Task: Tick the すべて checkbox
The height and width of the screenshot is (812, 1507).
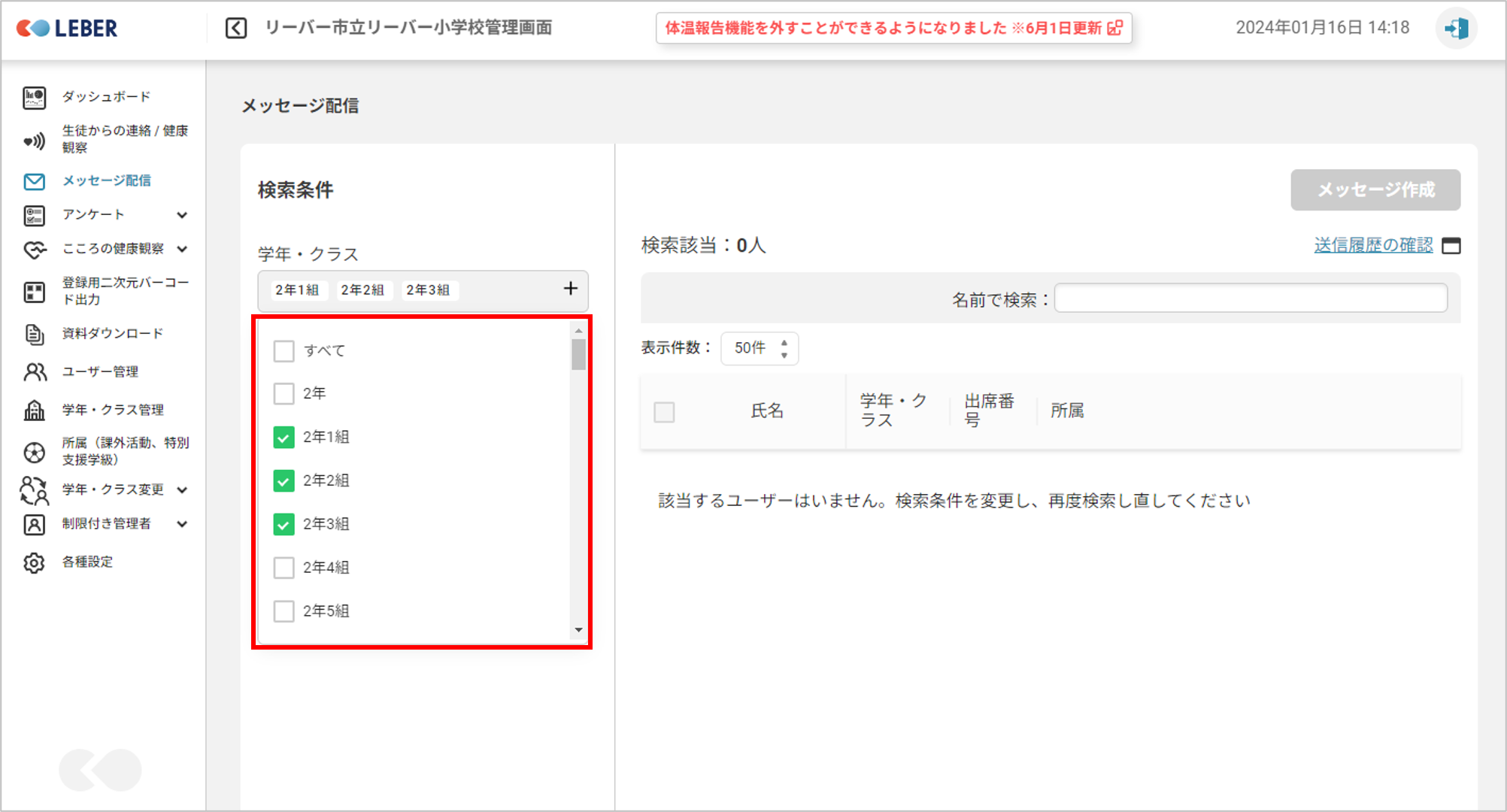Action: [284, 351]
